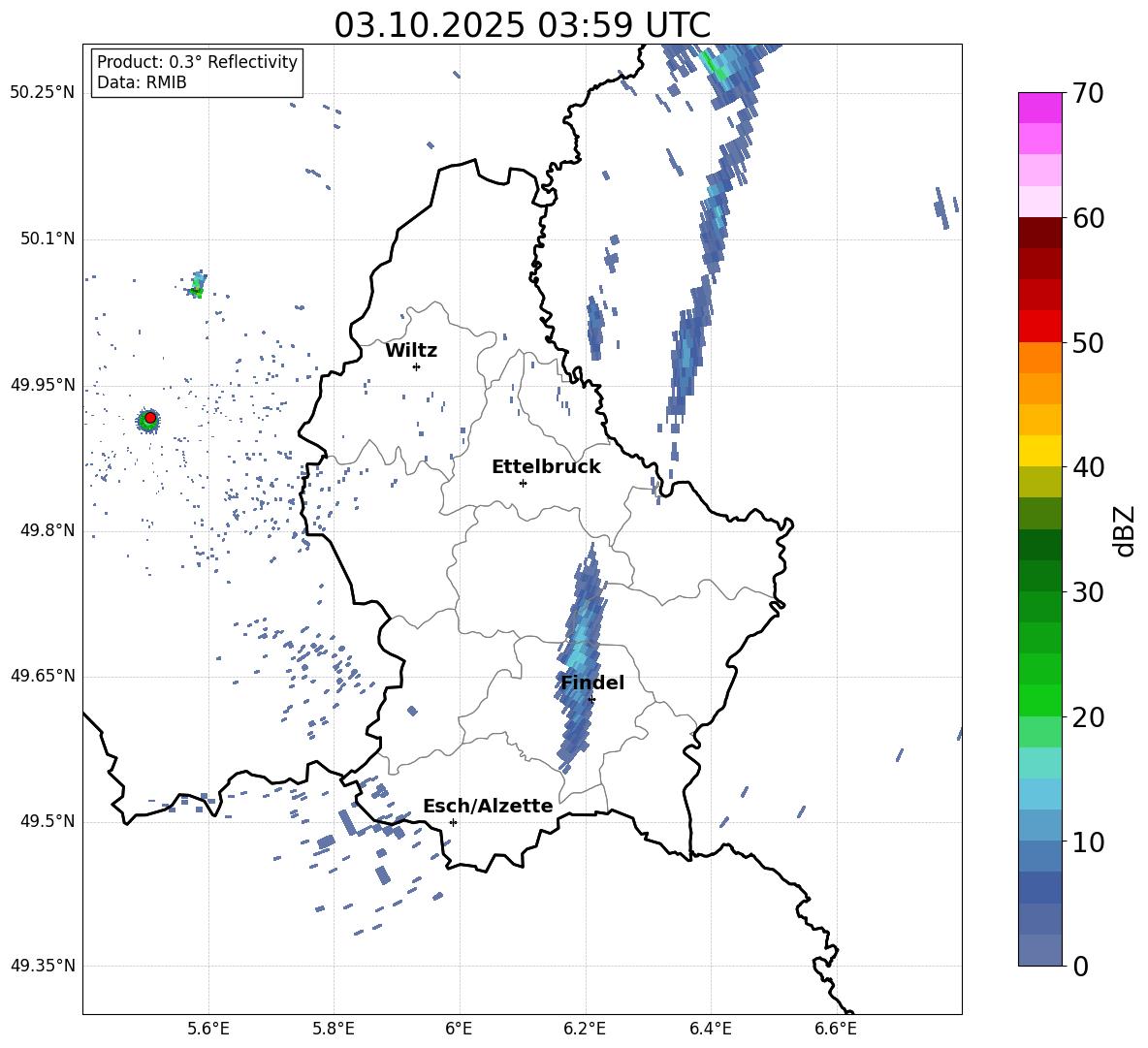This screenshot has width=1148, height=1048.
Task: Click the 5.6°E longitude label
Action: point(207,1029)
